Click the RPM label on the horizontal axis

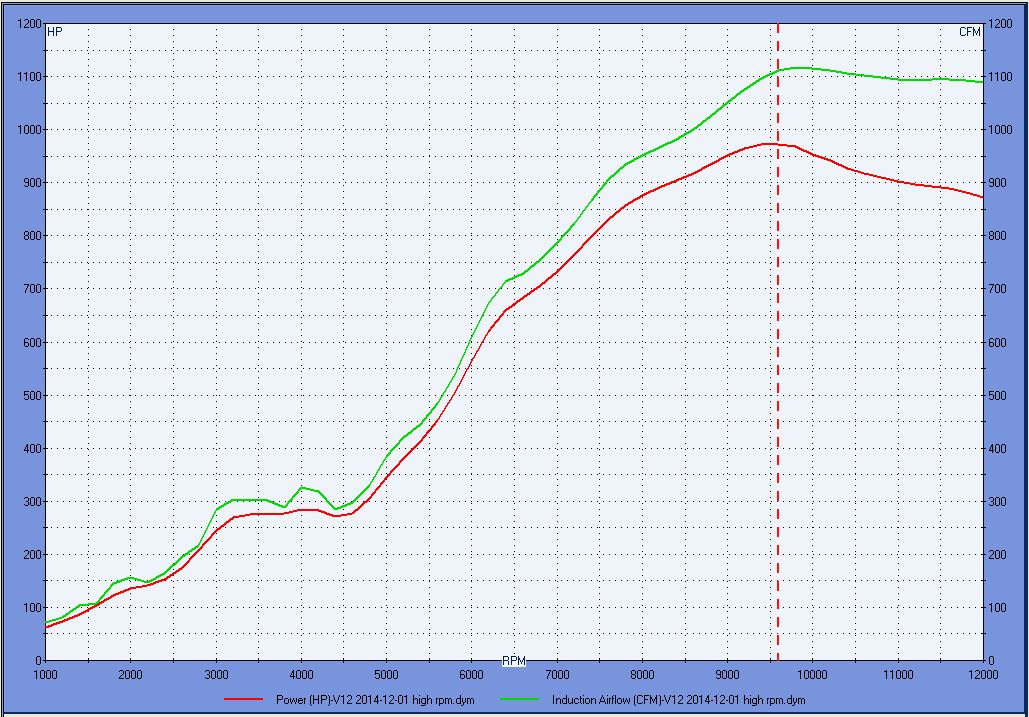tap(514, 661)
